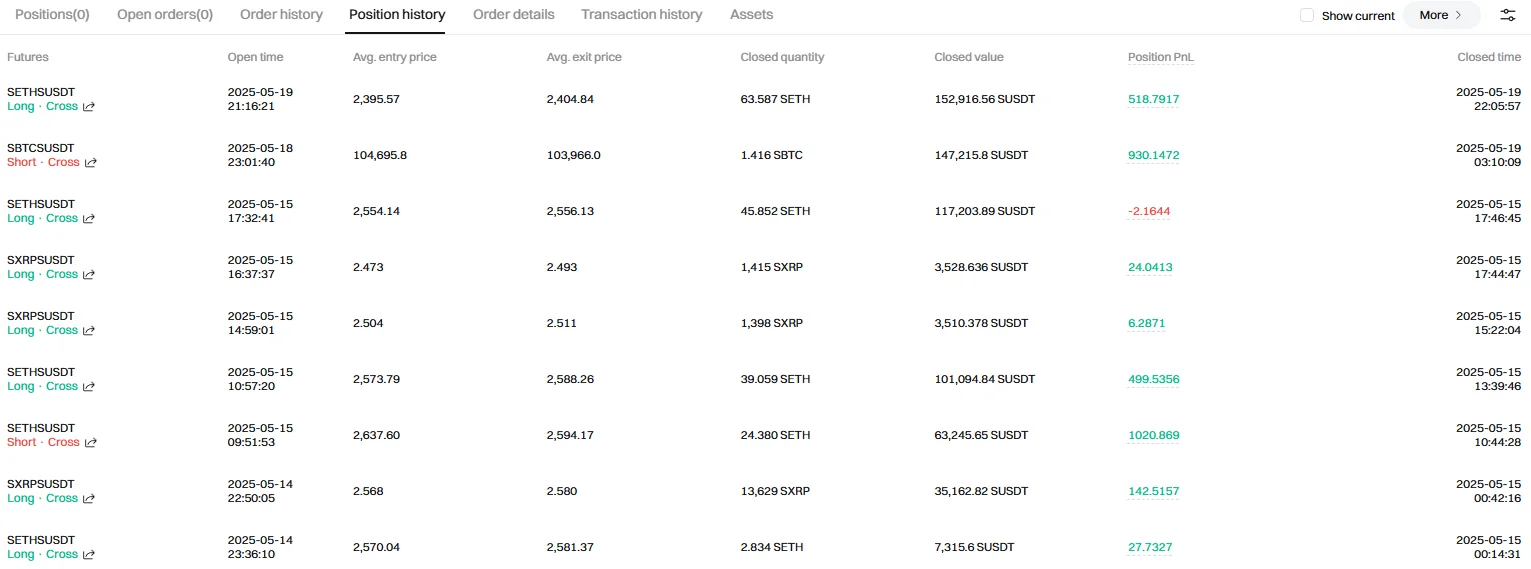Click the Position PnL column header
This screenshot has height=569, width=1531.
click(x=1160, y=57)
